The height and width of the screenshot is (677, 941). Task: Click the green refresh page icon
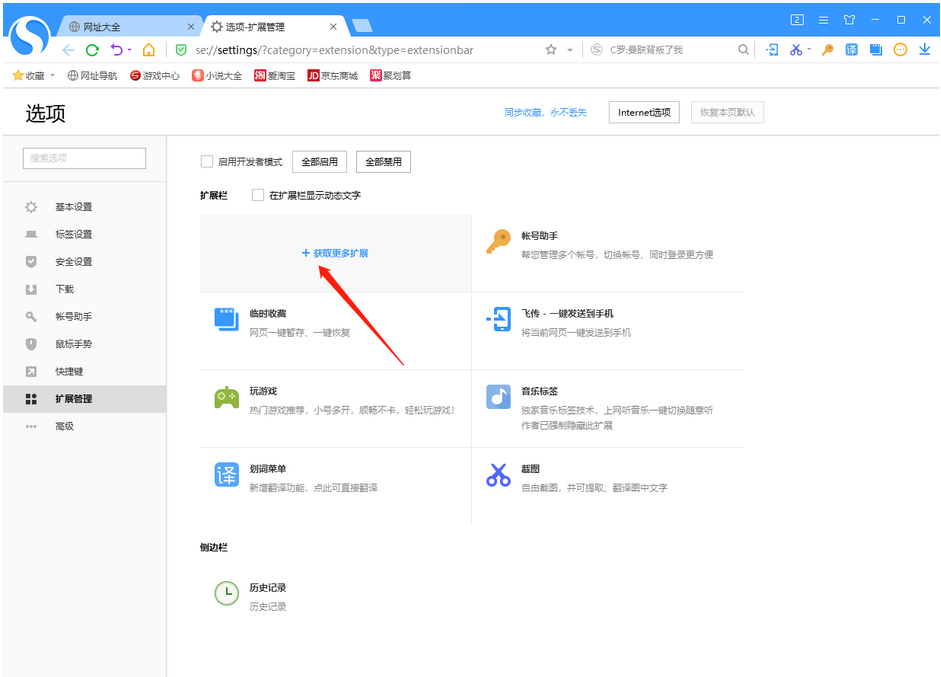point(92,50)
